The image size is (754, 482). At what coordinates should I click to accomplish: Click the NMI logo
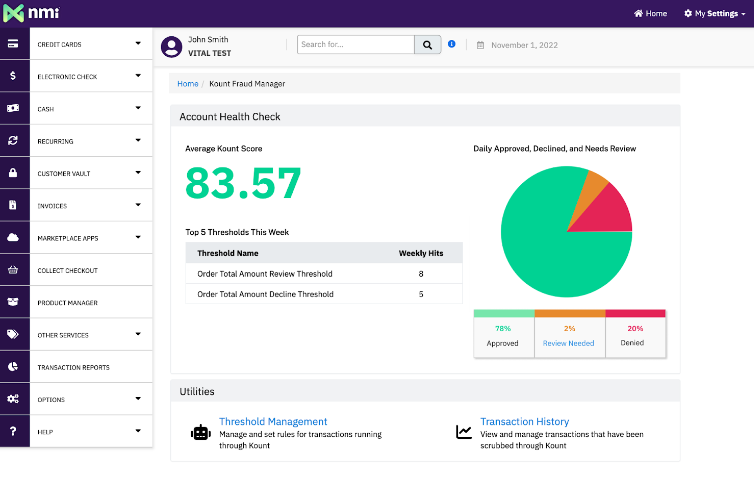[31, 13]
